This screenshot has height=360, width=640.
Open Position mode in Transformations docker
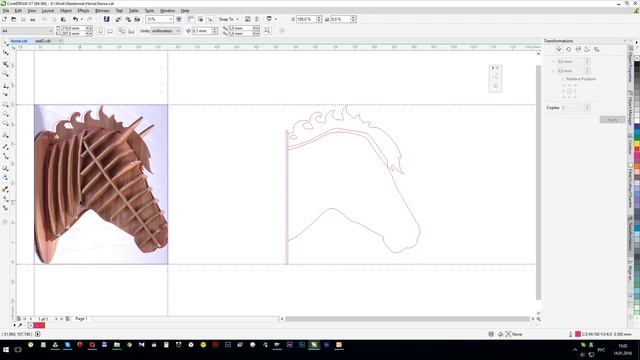point(559,49)
